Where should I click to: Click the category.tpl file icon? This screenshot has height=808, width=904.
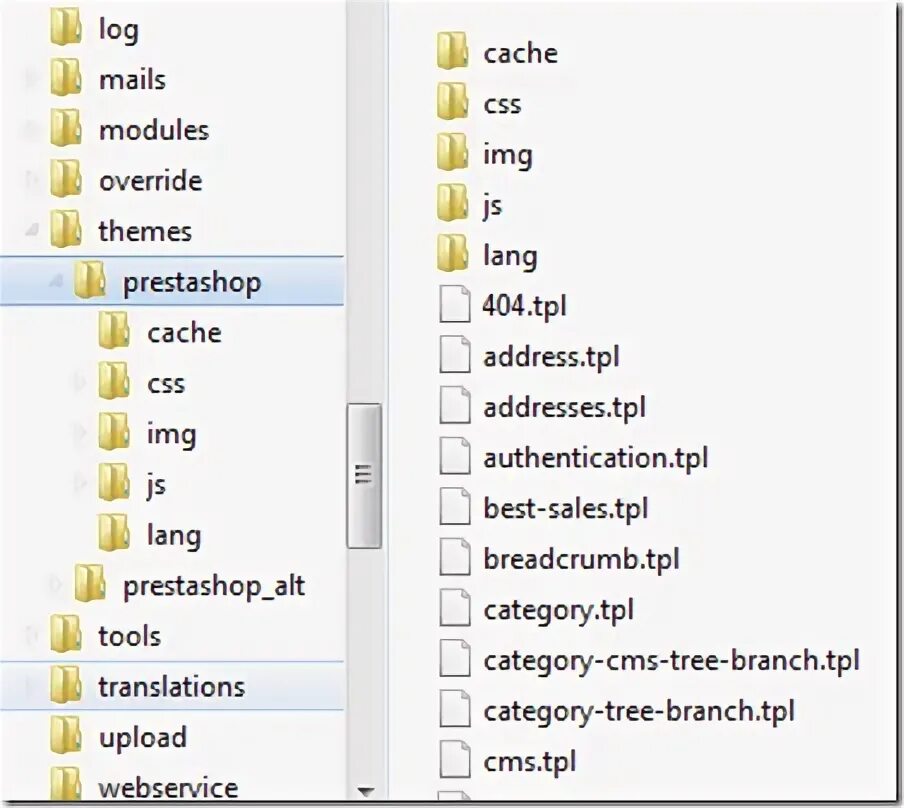[x=455, y=609]
